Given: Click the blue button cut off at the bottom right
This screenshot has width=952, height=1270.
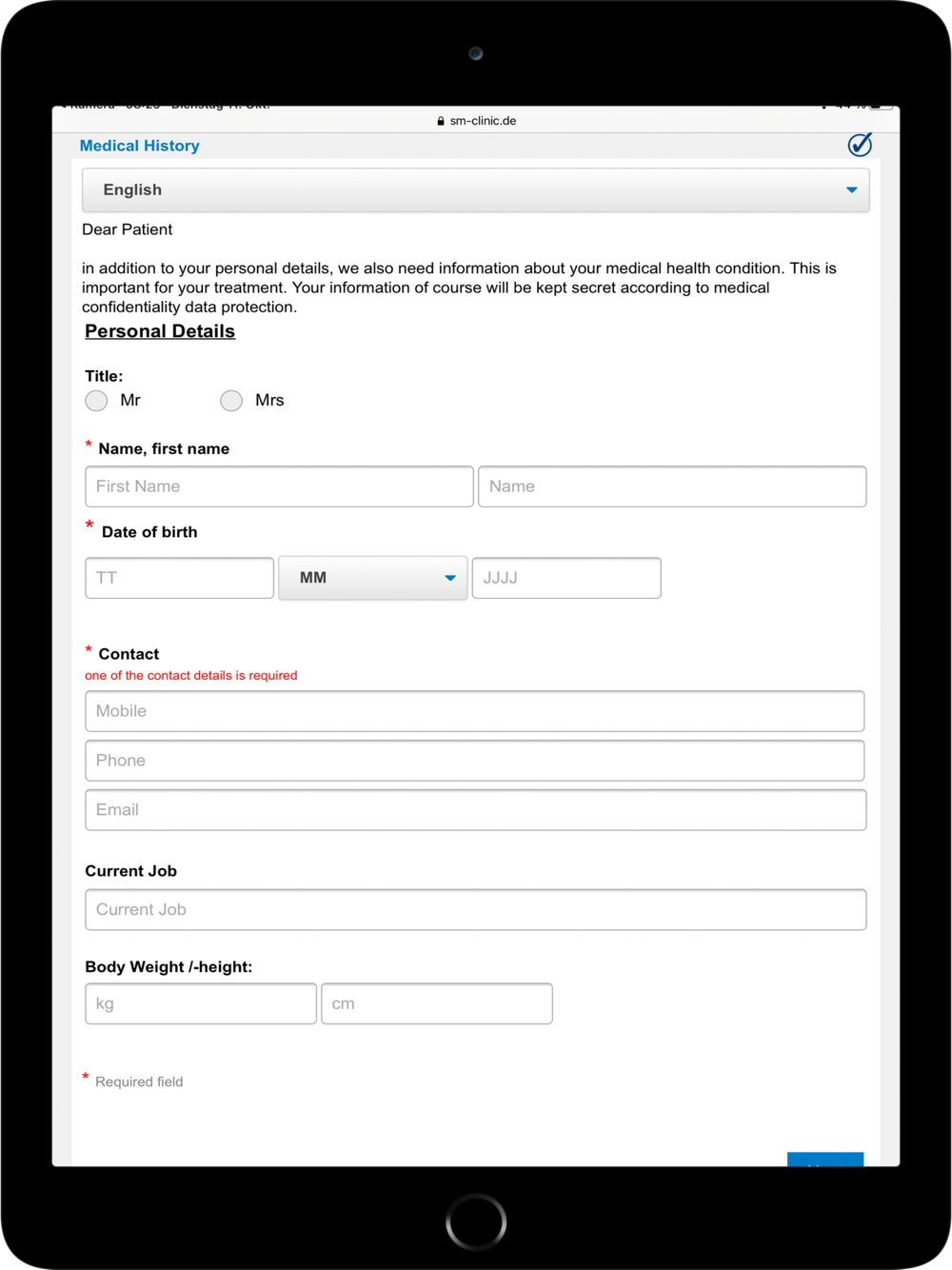Looking at the screenshot, I should coord(825,1159).
